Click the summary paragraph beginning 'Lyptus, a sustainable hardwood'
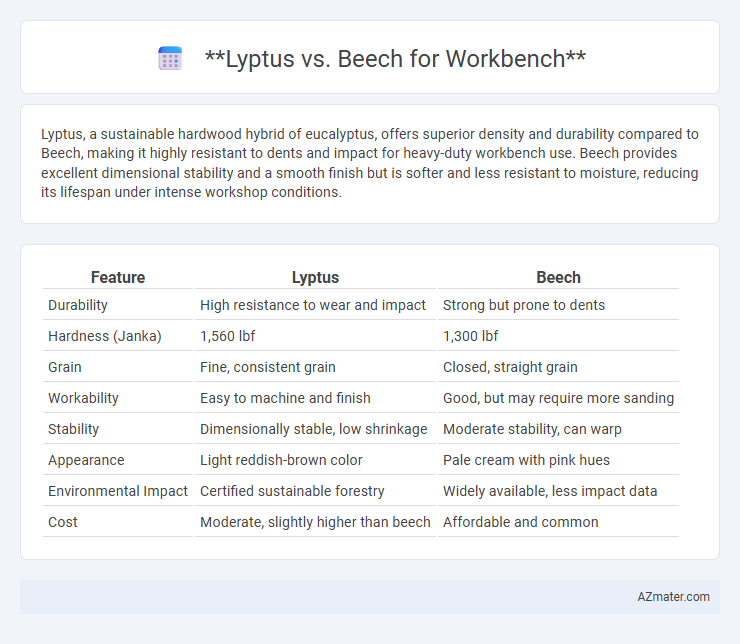Screen dimensions: 740x644 [370, 163]
